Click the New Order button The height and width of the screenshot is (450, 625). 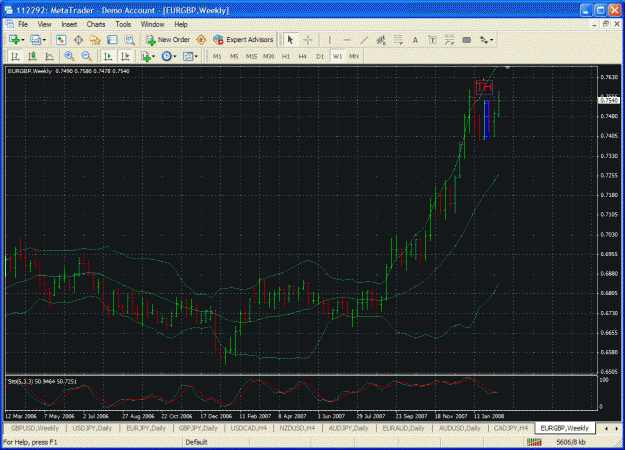168,40
